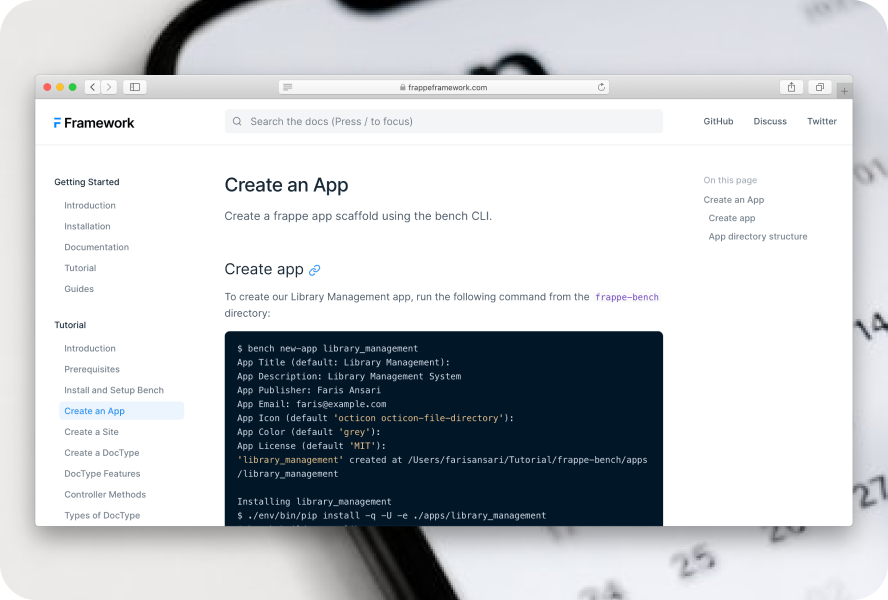Open Create a Site in sidebar

91,432
